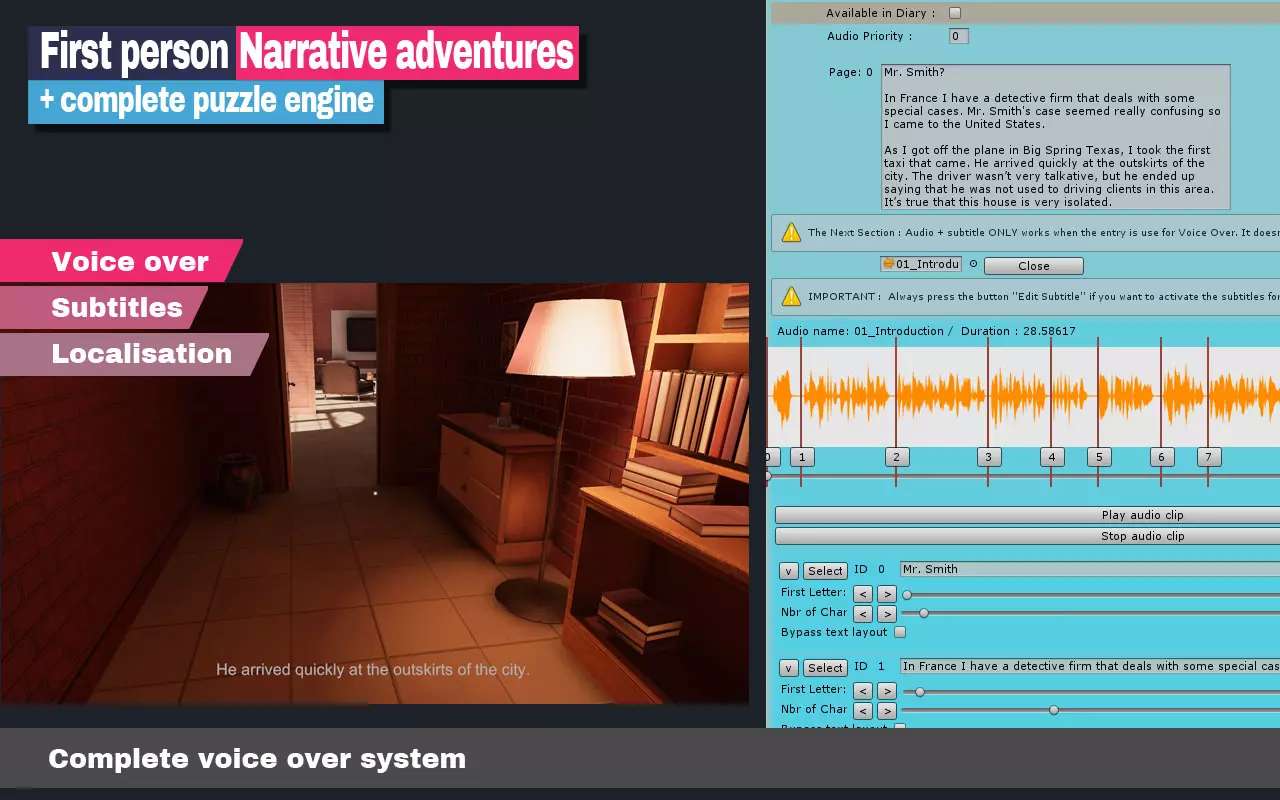Viewport: 1280px width, 800px height.
Task: Select subtitle marker 5 on waveform
Action: tap(1099, 457)
